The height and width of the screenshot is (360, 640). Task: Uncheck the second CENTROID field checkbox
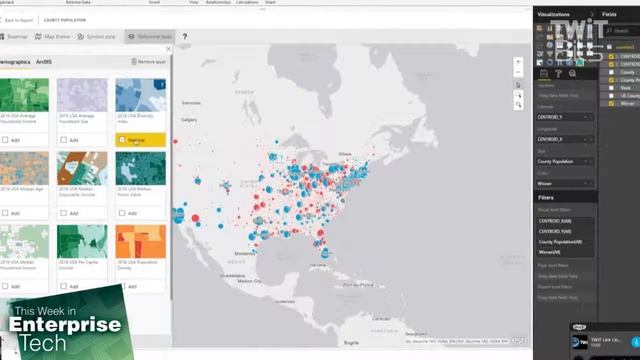611,64
